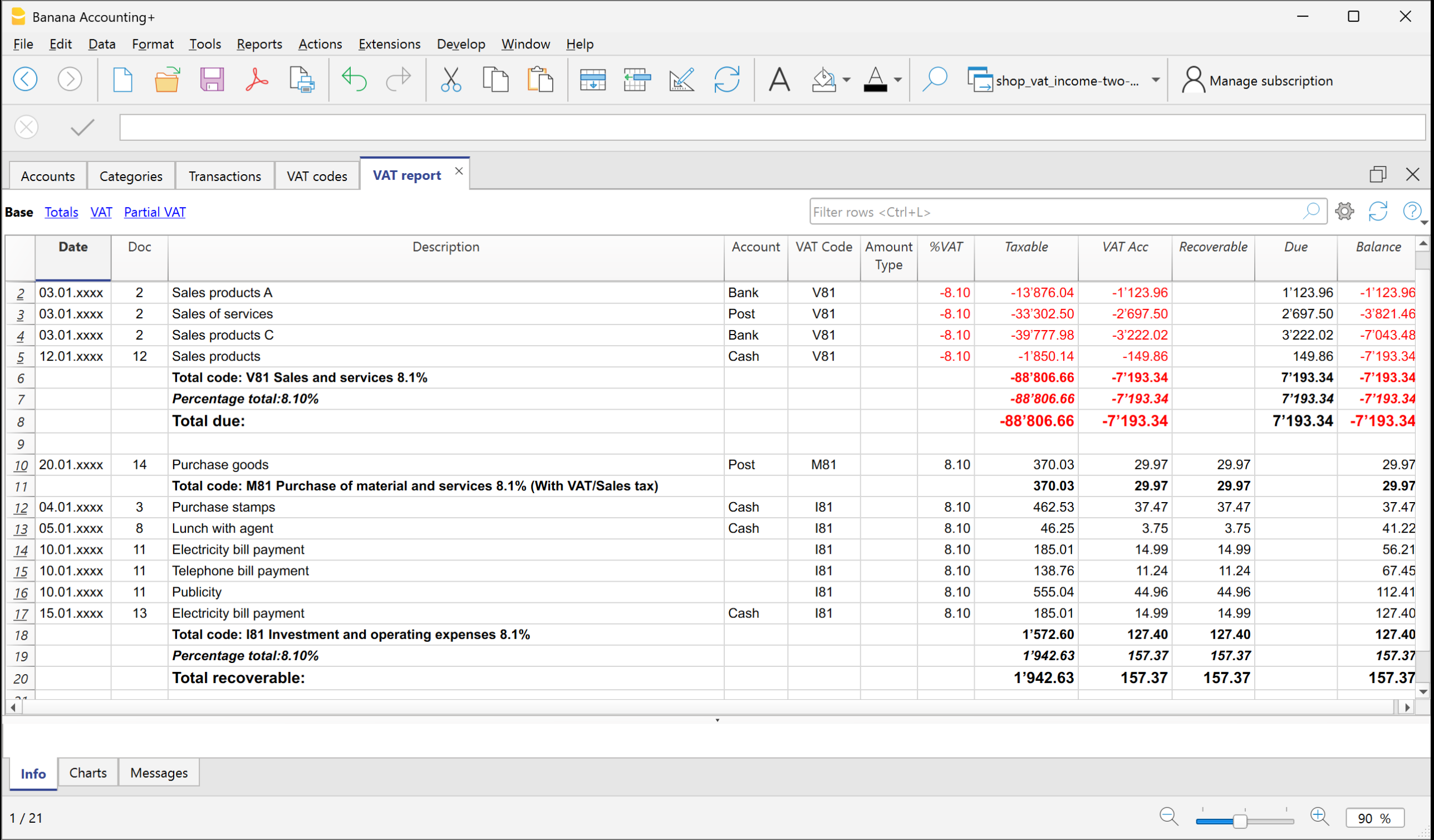
Task: Expand the fill color dropdown arrow
Action: click(847, 80)
